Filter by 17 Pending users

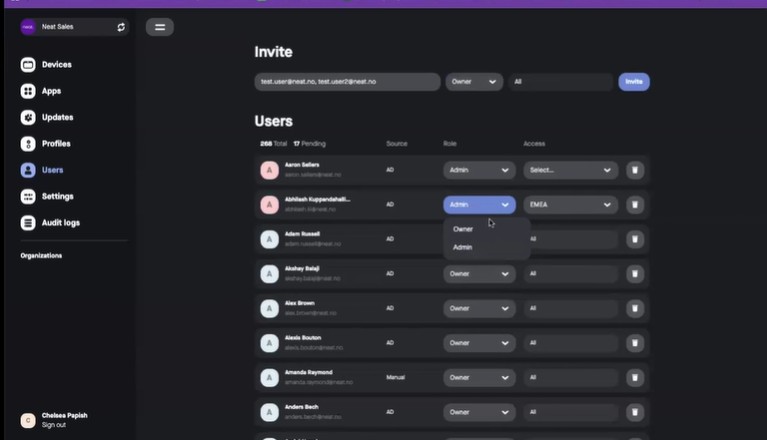click(x=309, y=144)
